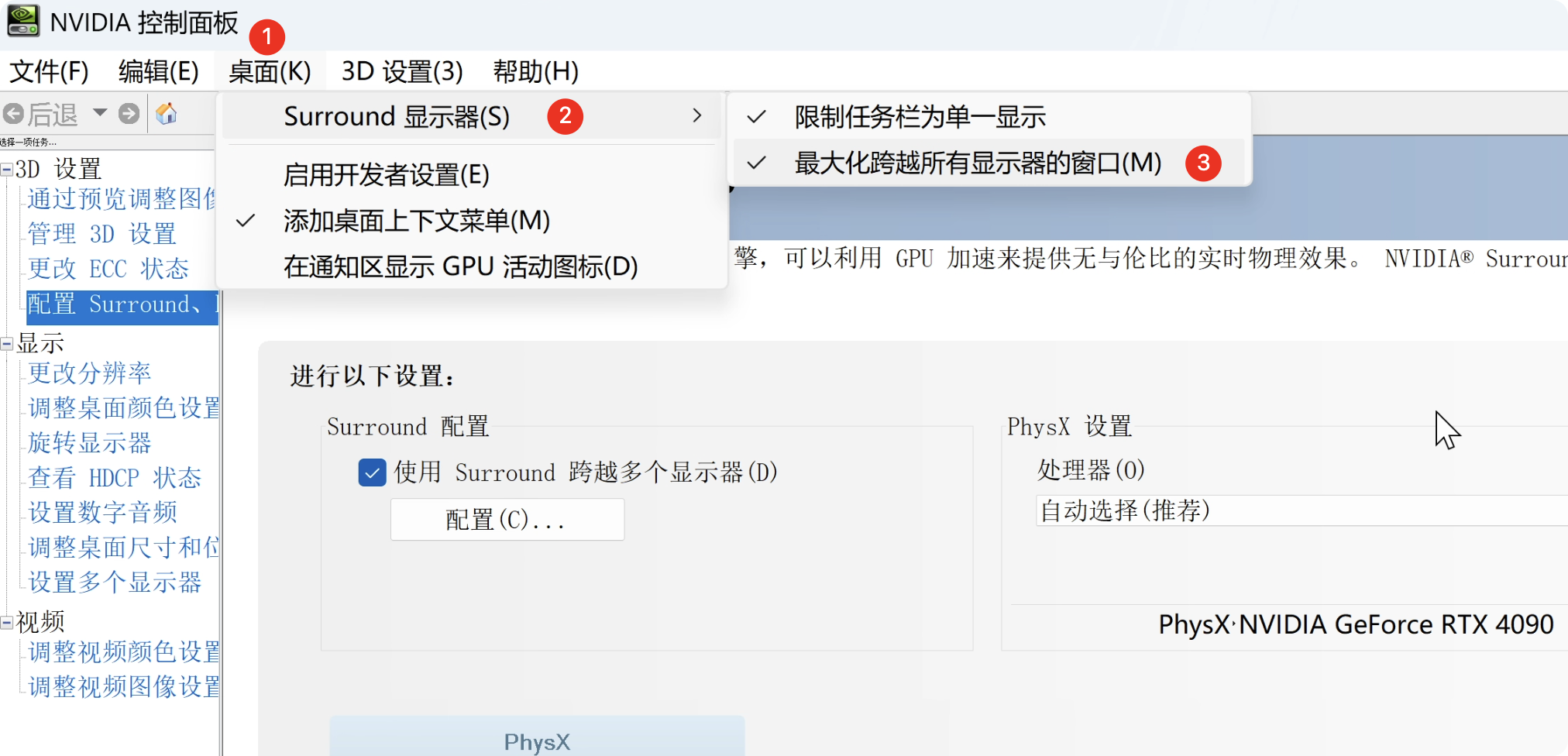Image resolution: width=1568 pixels, height=756 pixels.
Task: Open 调整桌面颜色设置 page
Action: (x=123, y=408)
